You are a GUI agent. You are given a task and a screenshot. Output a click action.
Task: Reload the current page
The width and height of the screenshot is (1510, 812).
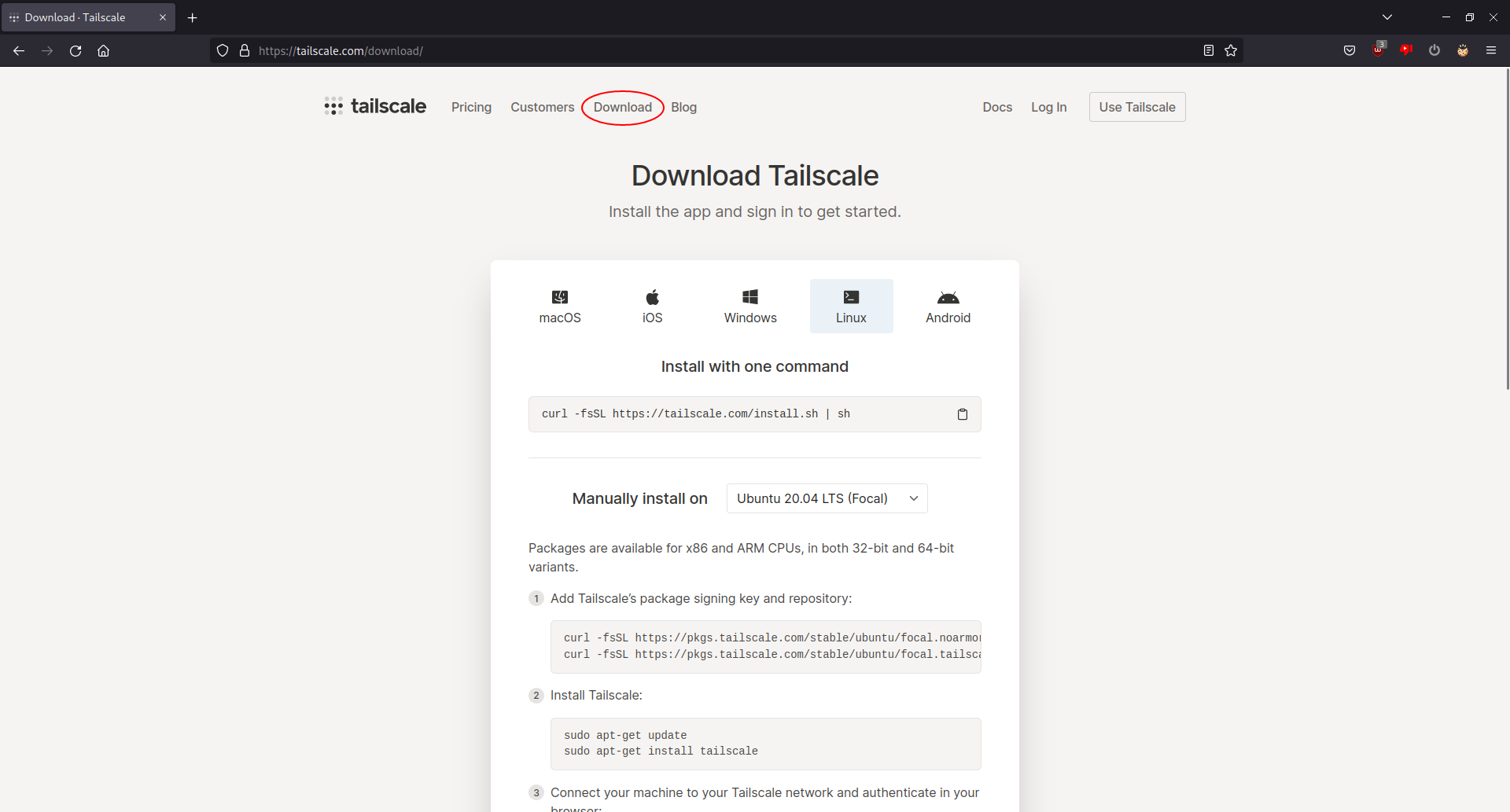click(x=75, y=51)
